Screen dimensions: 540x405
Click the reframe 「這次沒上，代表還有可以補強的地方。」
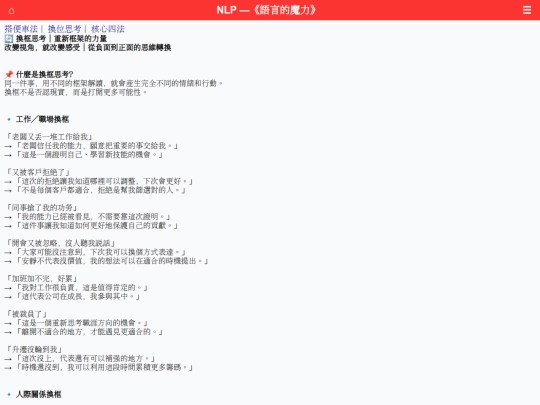[x=85, y=359]
